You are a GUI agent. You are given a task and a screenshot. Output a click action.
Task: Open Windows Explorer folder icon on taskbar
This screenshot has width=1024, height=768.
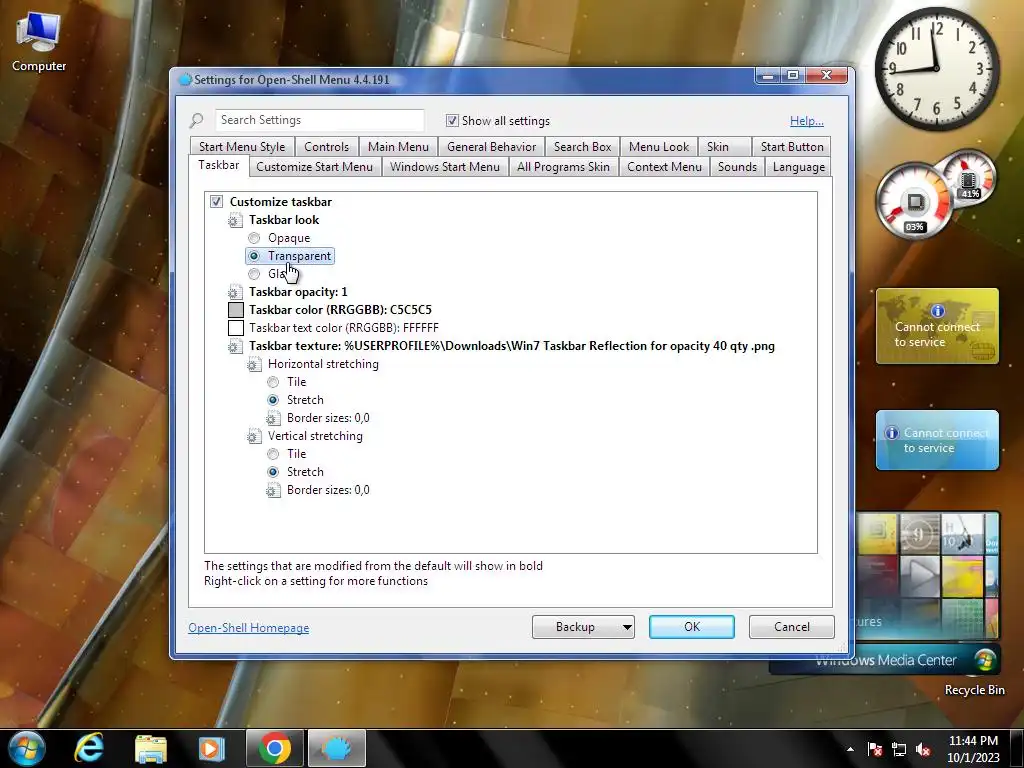pos(151,749)
